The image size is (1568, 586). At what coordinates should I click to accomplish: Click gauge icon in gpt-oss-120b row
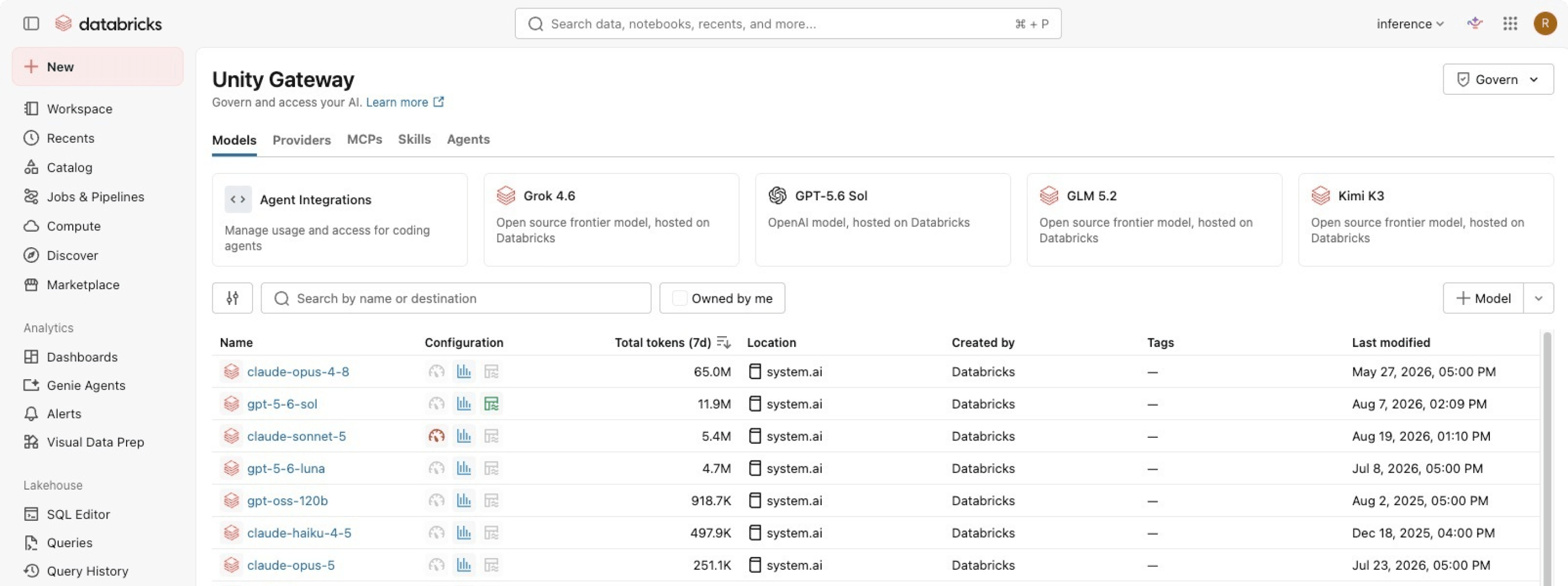coord(437,501)
